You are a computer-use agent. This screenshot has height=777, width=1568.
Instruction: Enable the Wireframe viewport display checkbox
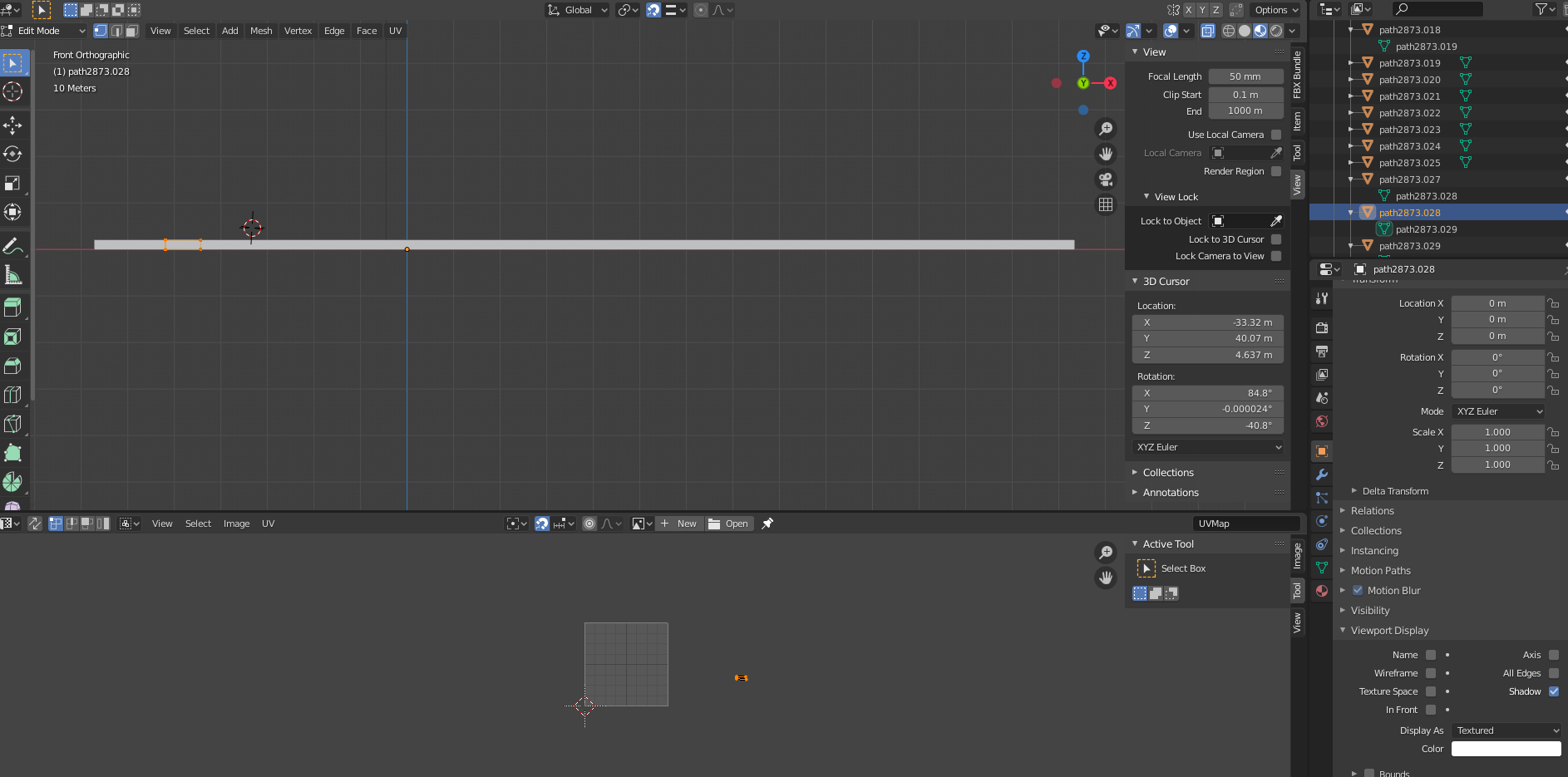click(1431, 673)
